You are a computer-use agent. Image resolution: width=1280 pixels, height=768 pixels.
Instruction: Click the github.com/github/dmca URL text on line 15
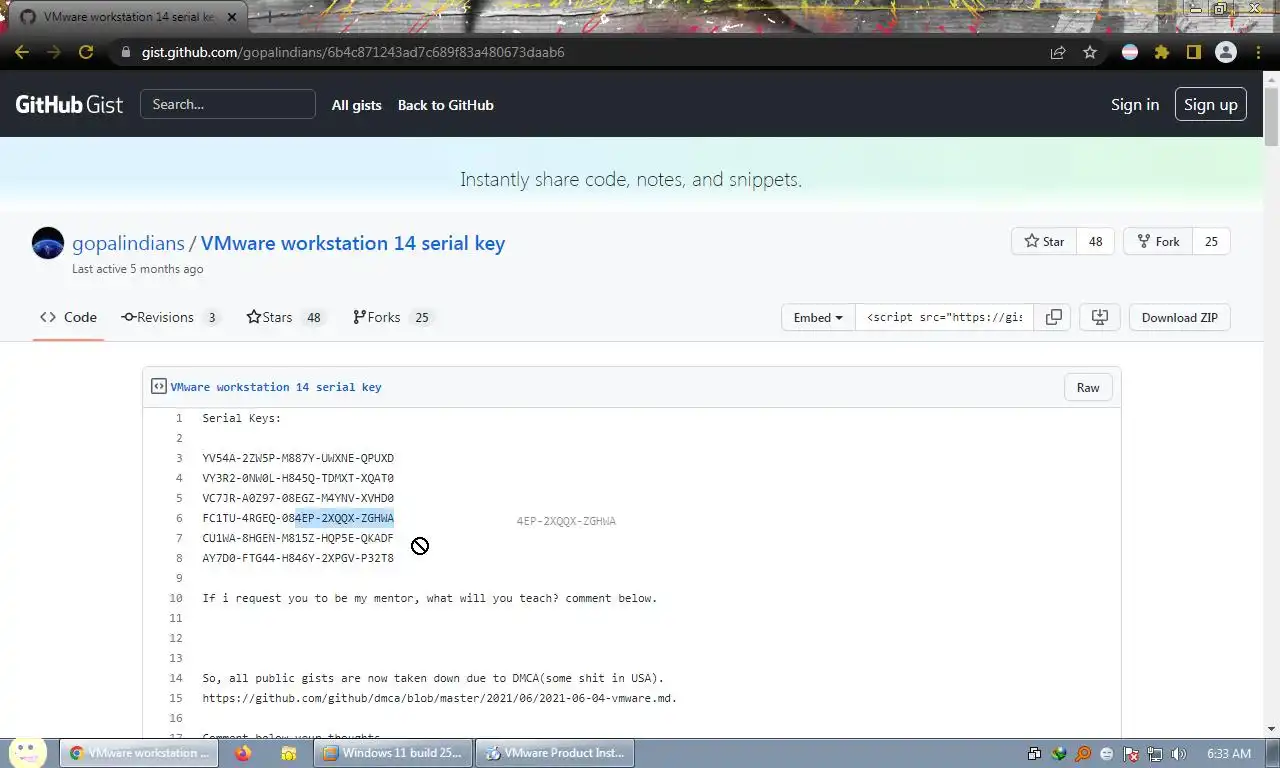440,698
